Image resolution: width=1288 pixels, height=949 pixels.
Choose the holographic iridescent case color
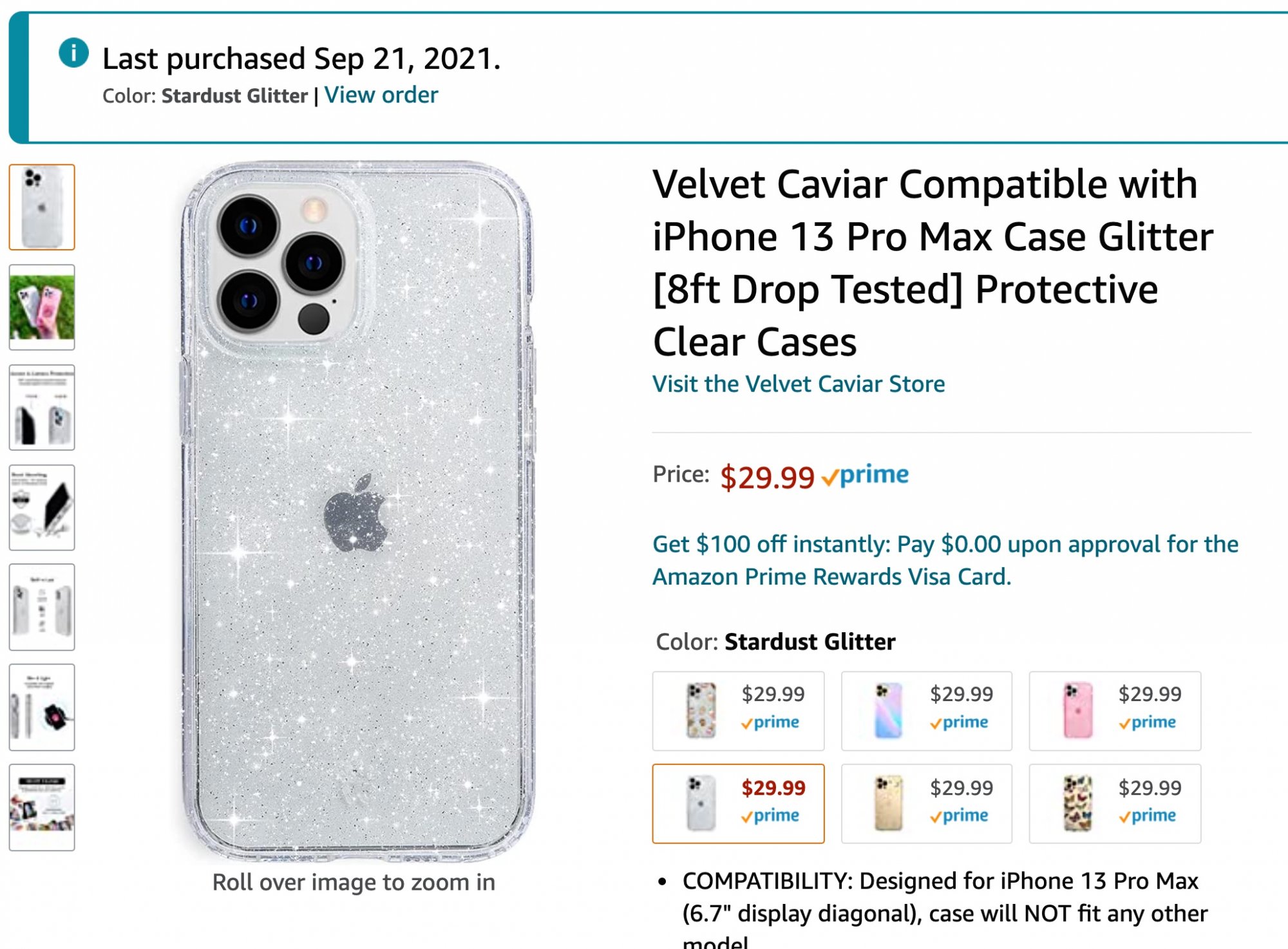[x=926, y=711]
